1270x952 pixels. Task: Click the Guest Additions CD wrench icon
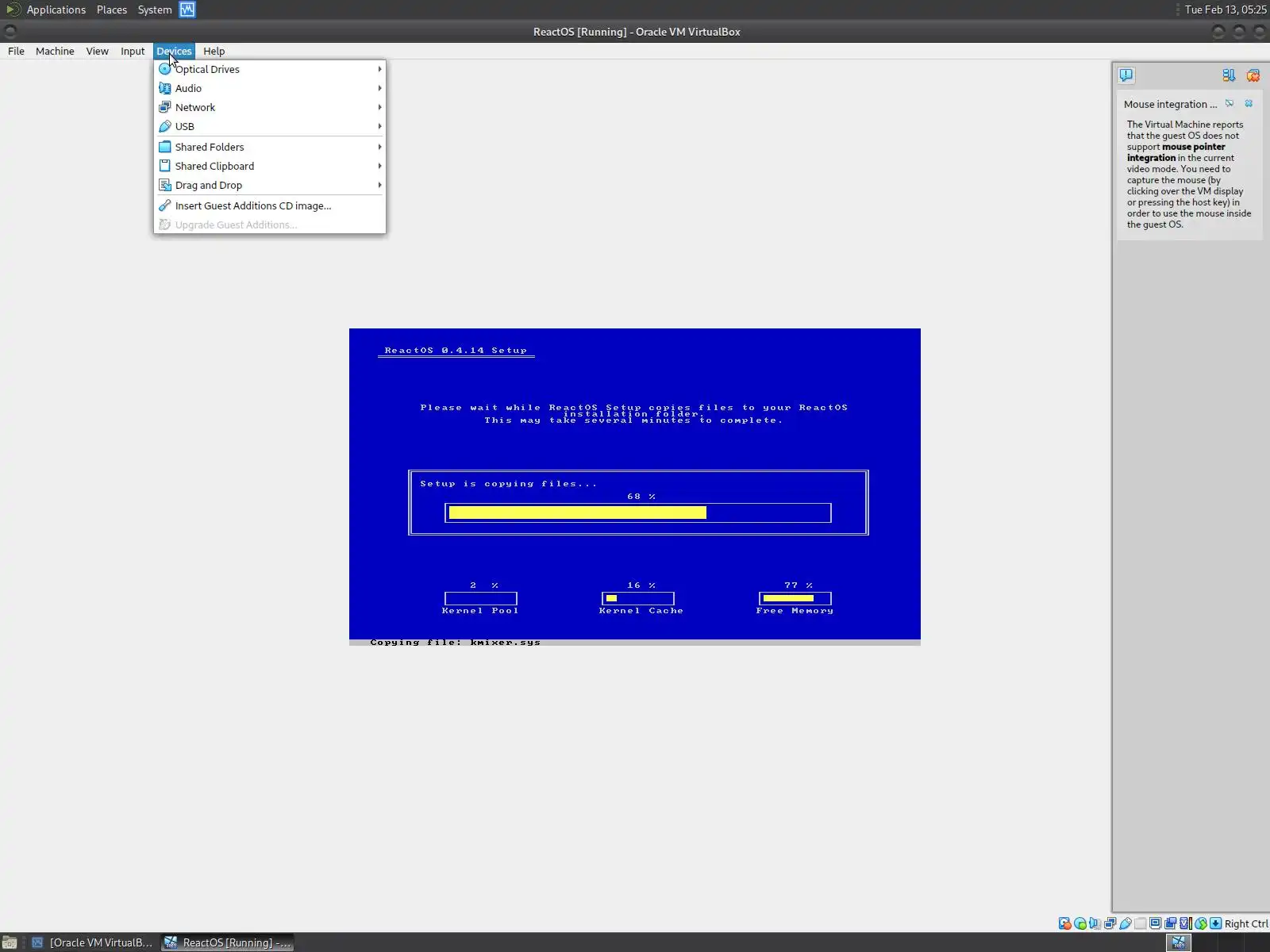(165, 205)
